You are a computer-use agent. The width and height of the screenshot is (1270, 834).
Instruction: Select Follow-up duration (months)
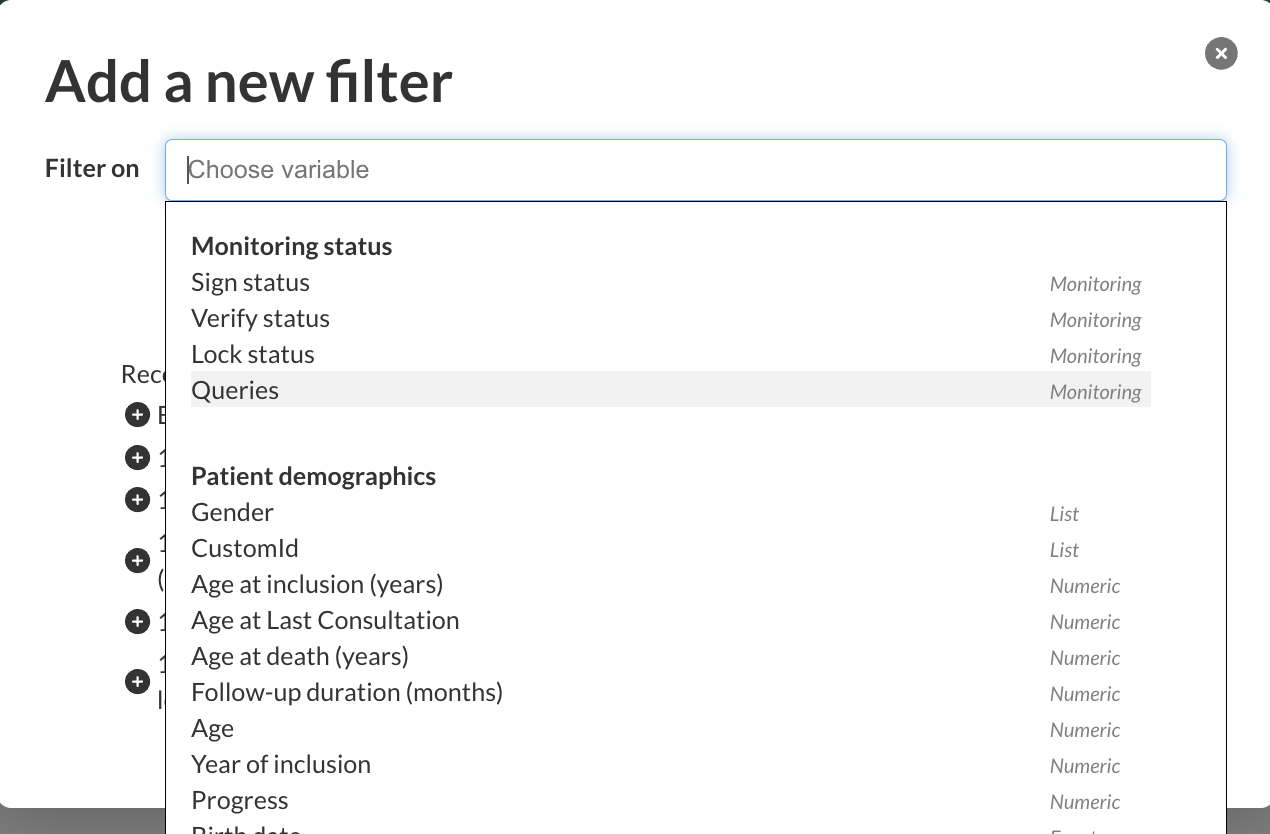347,693
